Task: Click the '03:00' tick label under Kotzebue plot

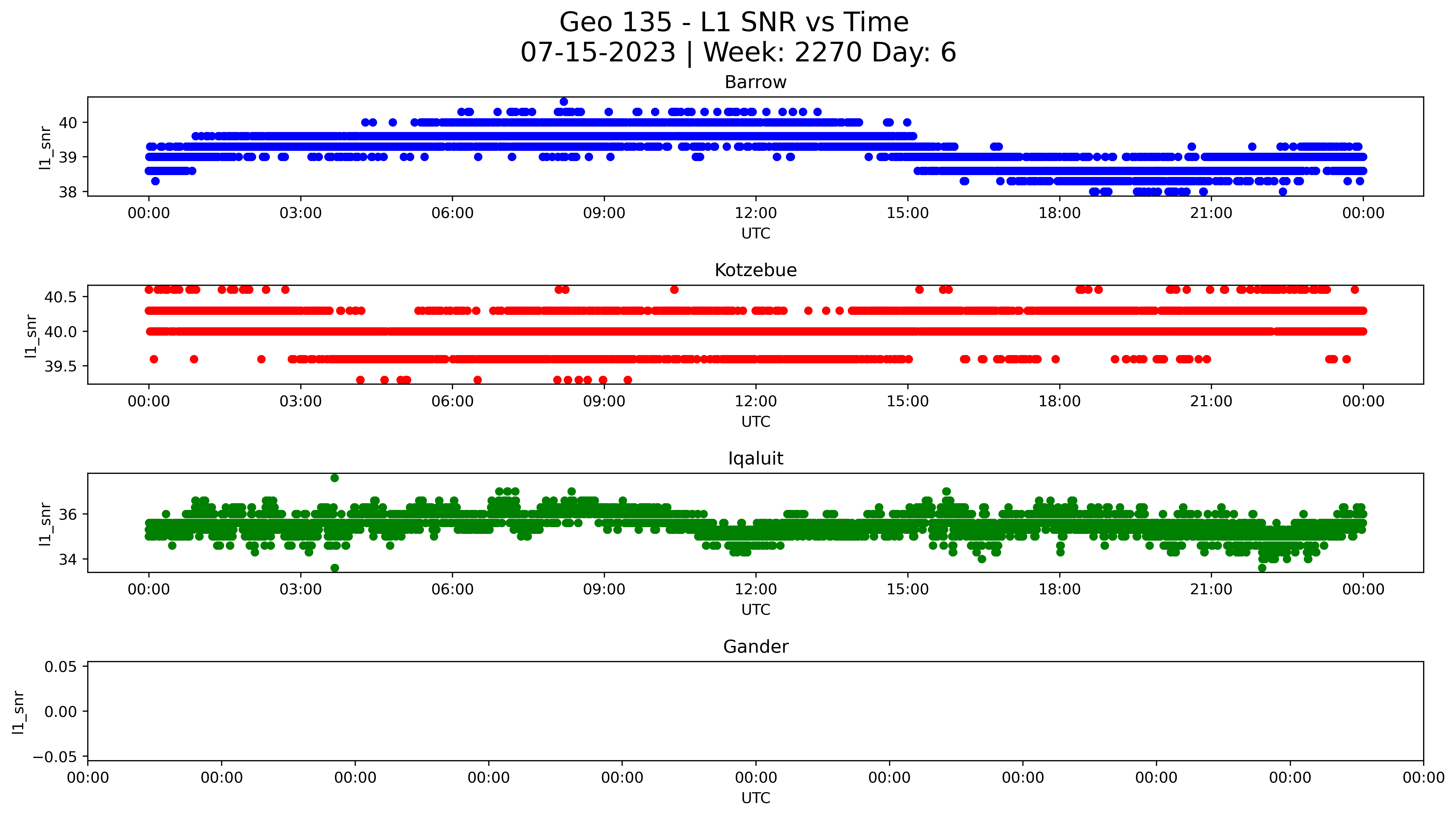Action: tap(301, 401)
